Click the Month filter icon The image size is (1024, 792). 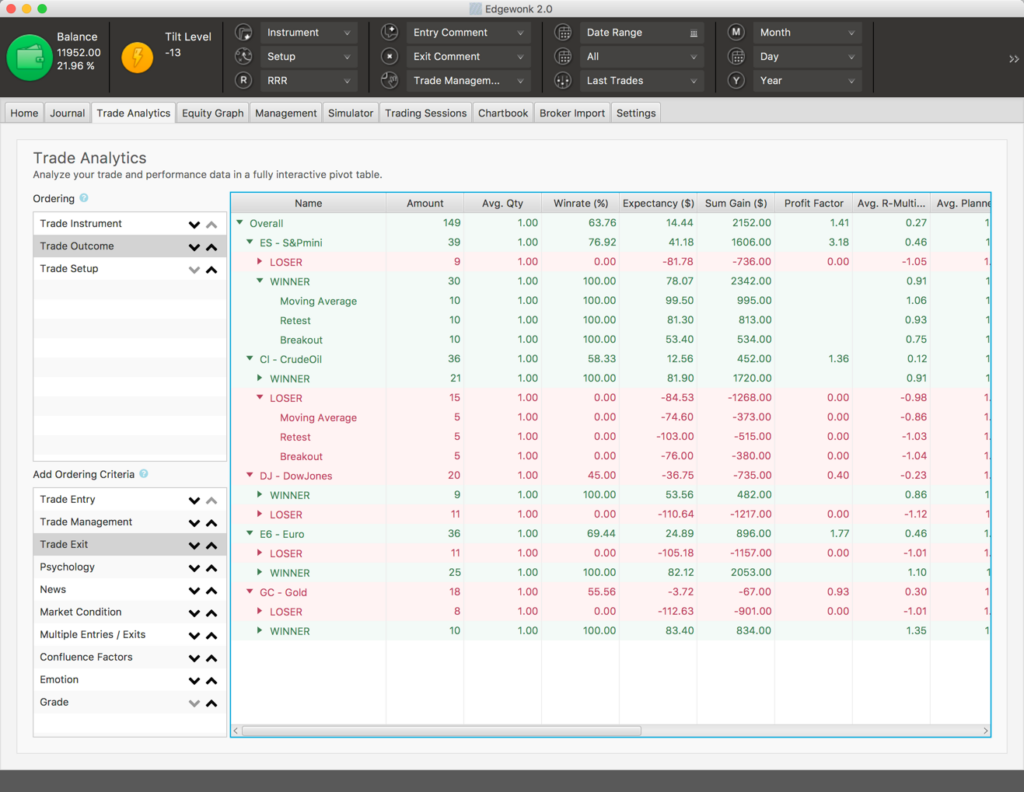point(735,31)
